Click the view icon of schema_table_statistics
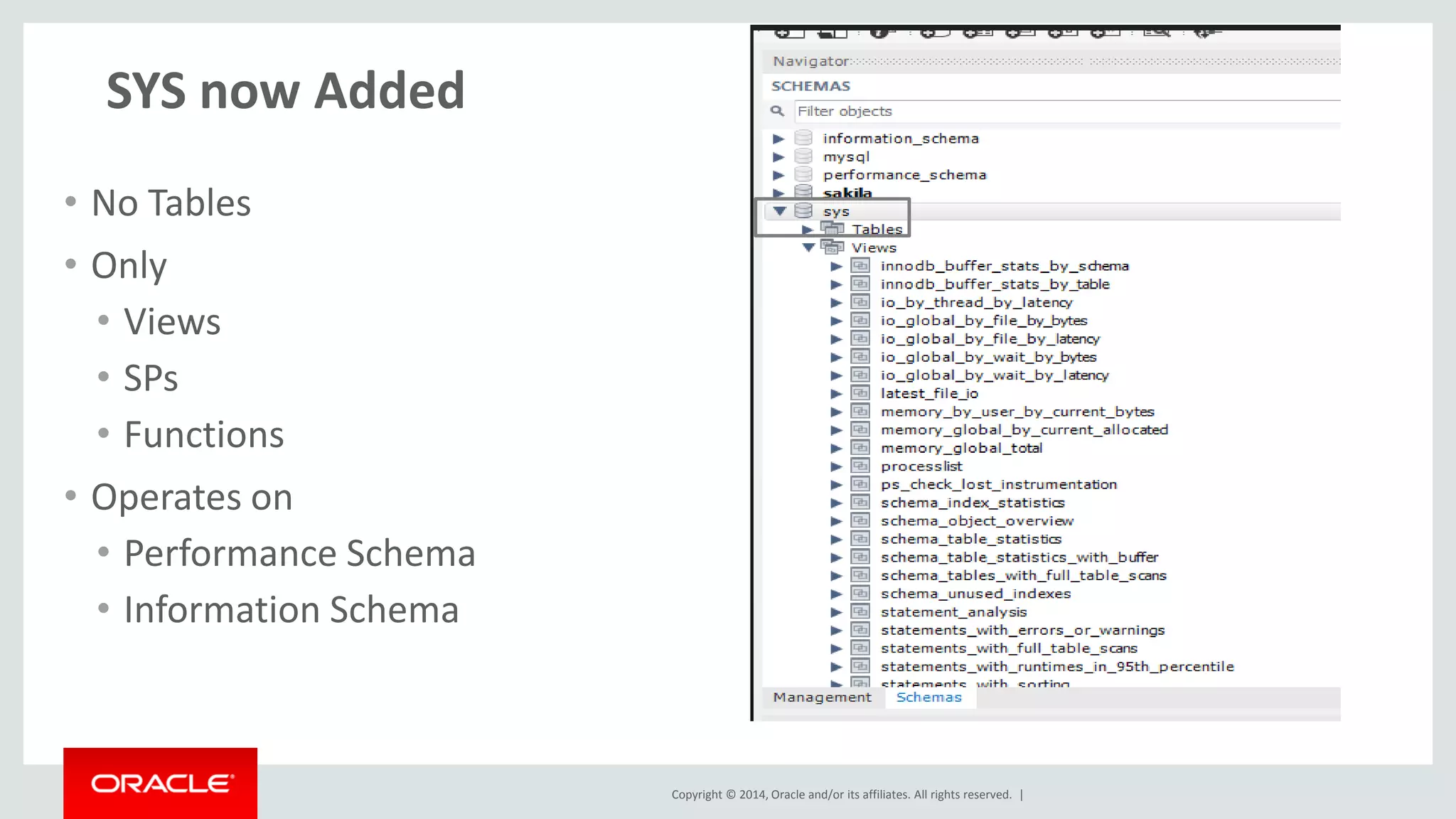Screen dimensions: 1456x819 860,539
